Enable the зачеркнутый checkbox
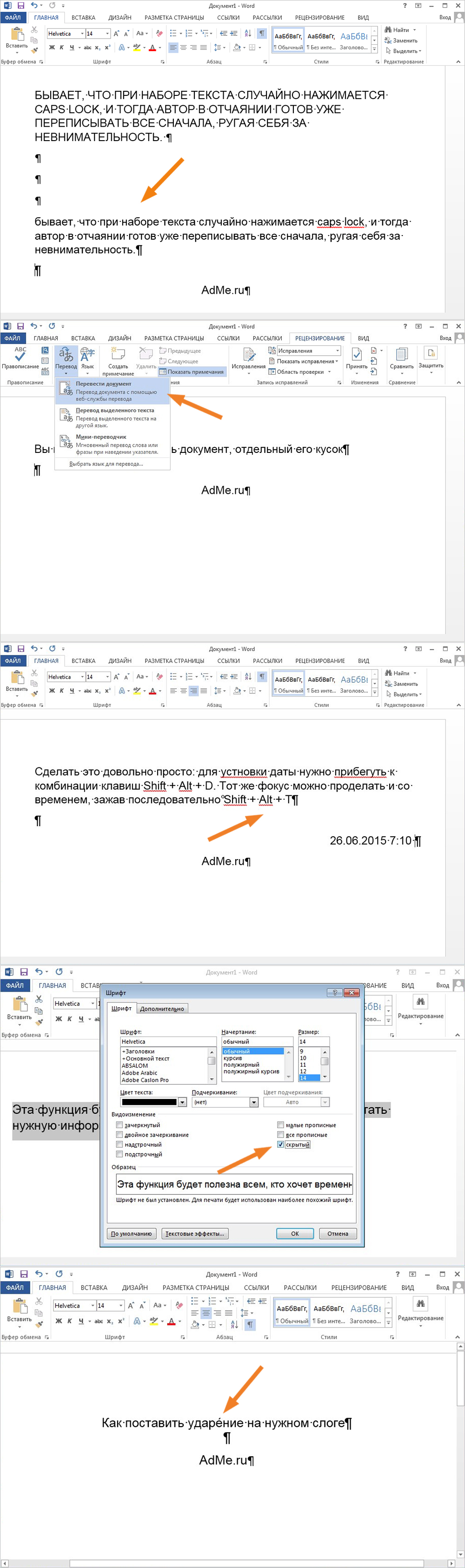 coord(120,1125)
